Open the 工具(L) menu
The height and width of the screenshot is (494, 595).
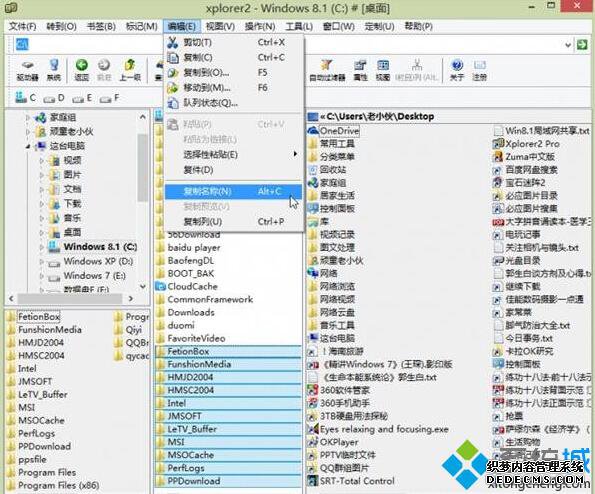[x=299, y=26]
